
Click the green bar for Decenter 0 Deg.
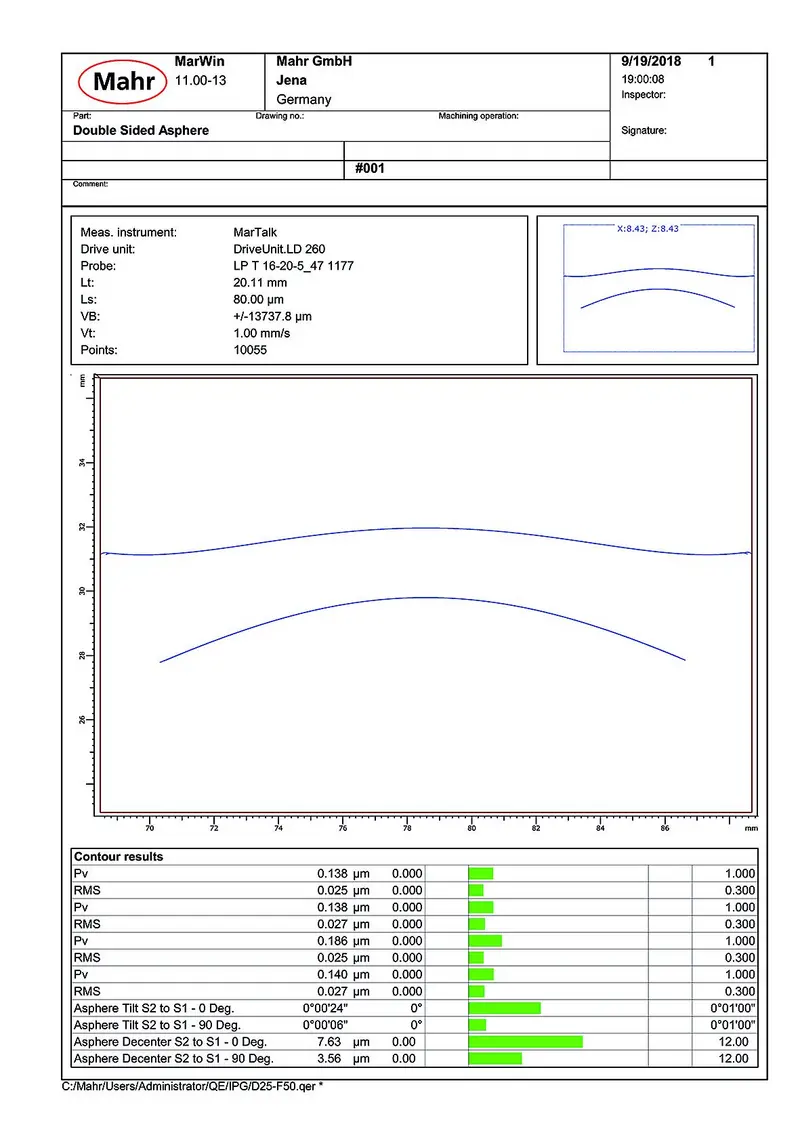[x=525, y=1042]
